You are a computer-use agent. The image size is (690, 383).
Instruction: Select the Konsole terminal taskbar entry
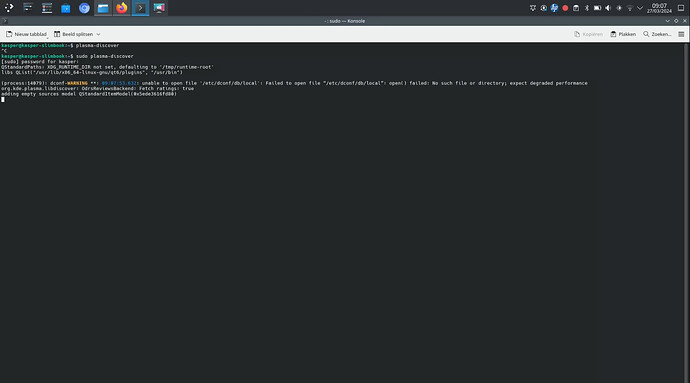(140, 8)
